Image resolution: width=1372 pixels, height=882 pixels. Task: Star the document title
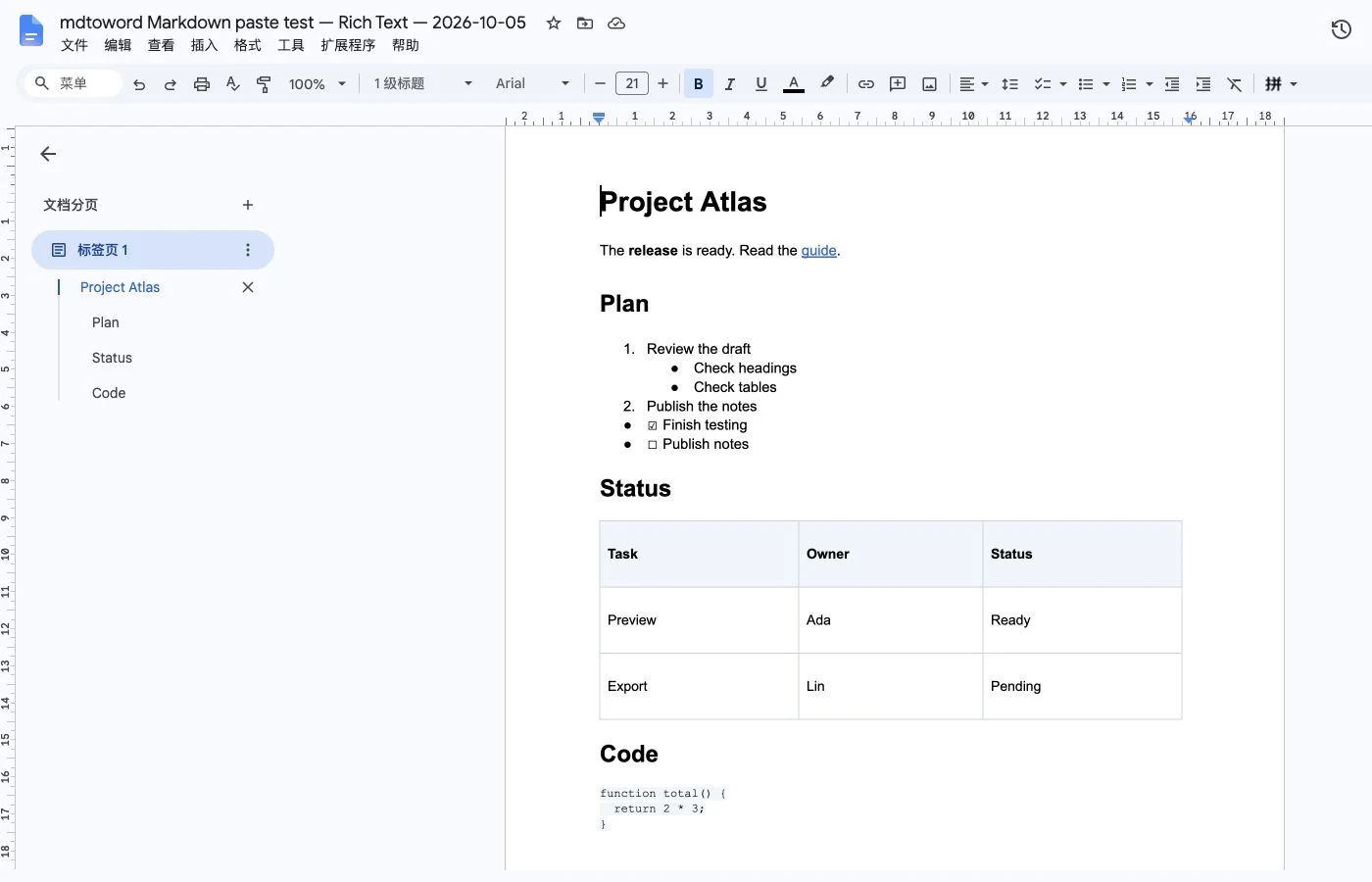pos(554,23)
